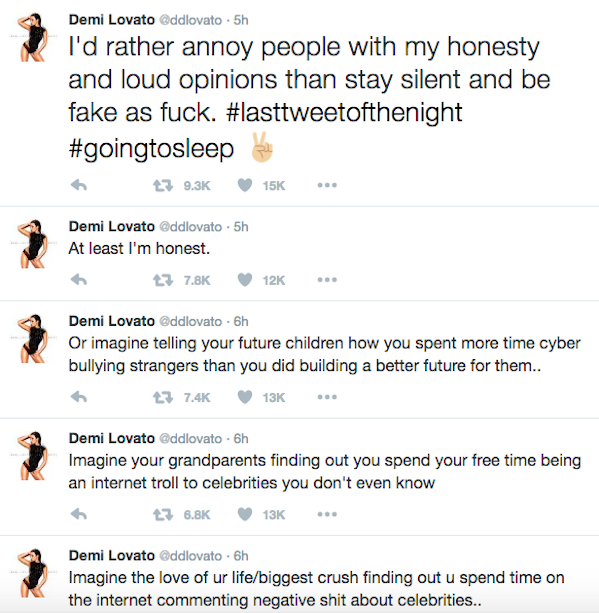Reply to the '#goingtosleep' tweet
The image size is (599, 613).
pos(79,185)
